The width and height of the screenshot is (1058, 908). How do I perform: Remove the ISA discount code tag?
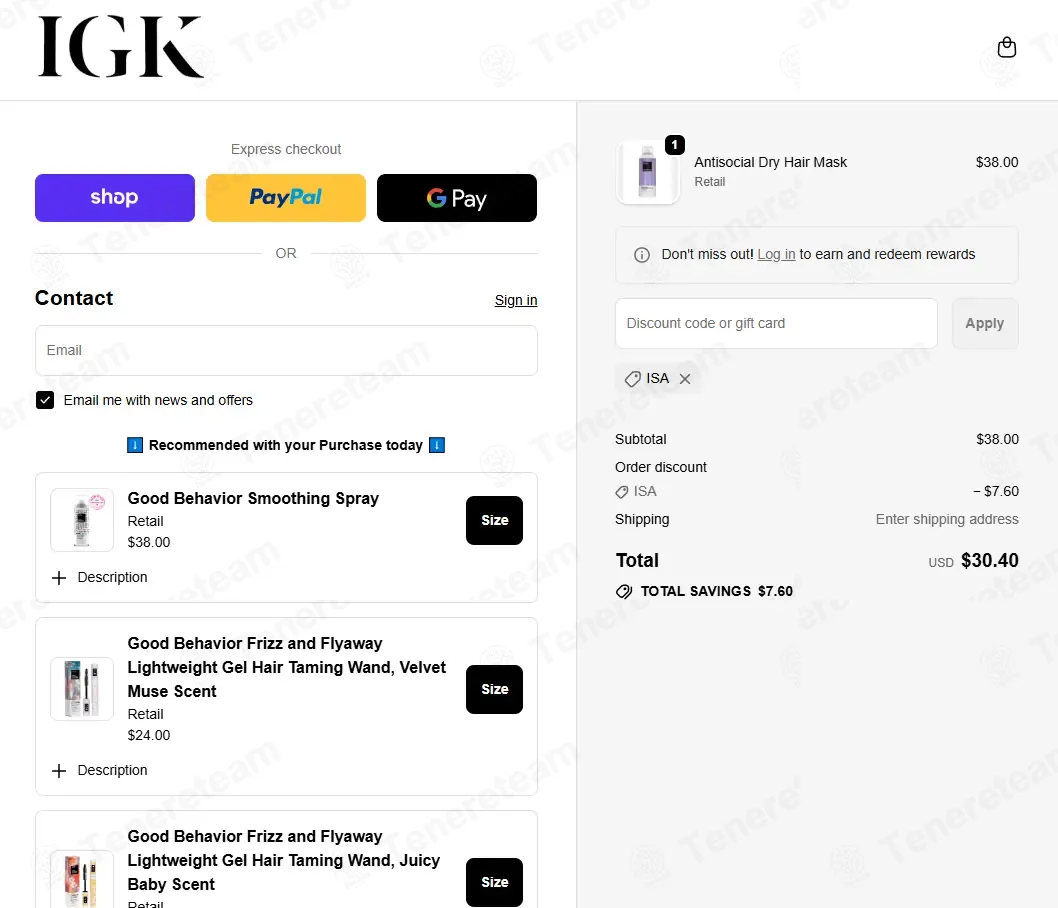point(685,379)
